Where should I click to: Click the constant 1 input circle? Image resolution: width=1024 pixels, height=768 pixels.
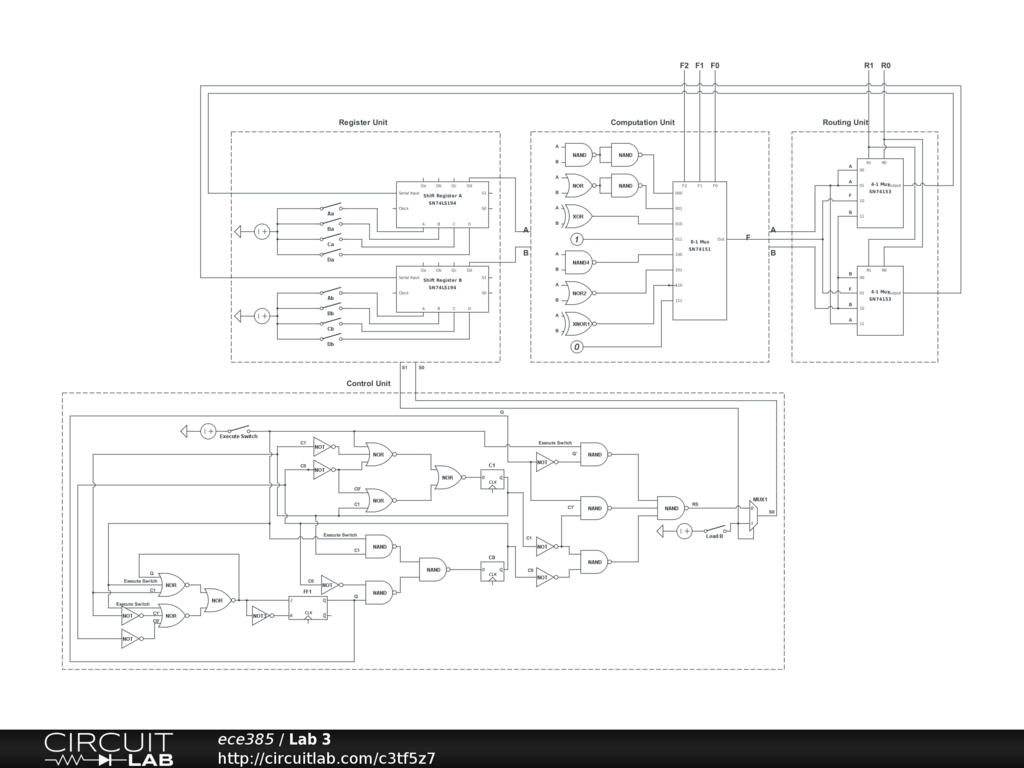[576, 239]
